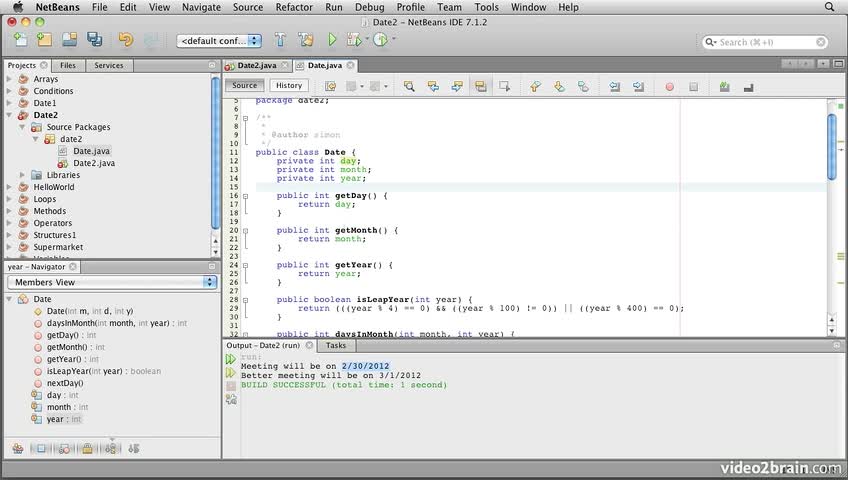Image resolution: width=848 pixels, height=480 pixels.
Task: Click the Undo arrow in the toolbar
Action: pyautogui.click(x=125, y=40)
